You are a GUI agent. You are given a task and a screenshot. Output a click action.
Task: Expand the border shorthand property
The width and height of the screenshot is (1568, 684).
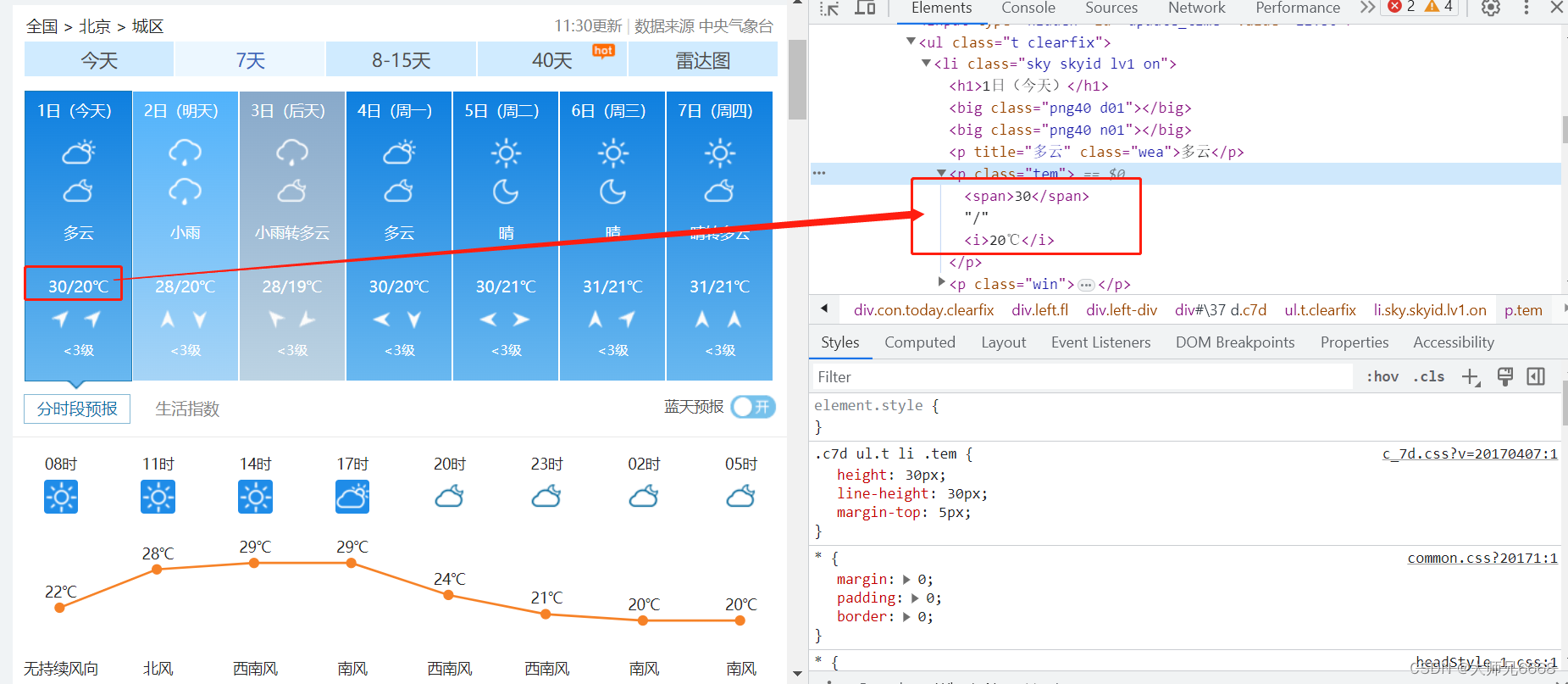point(906,617)
